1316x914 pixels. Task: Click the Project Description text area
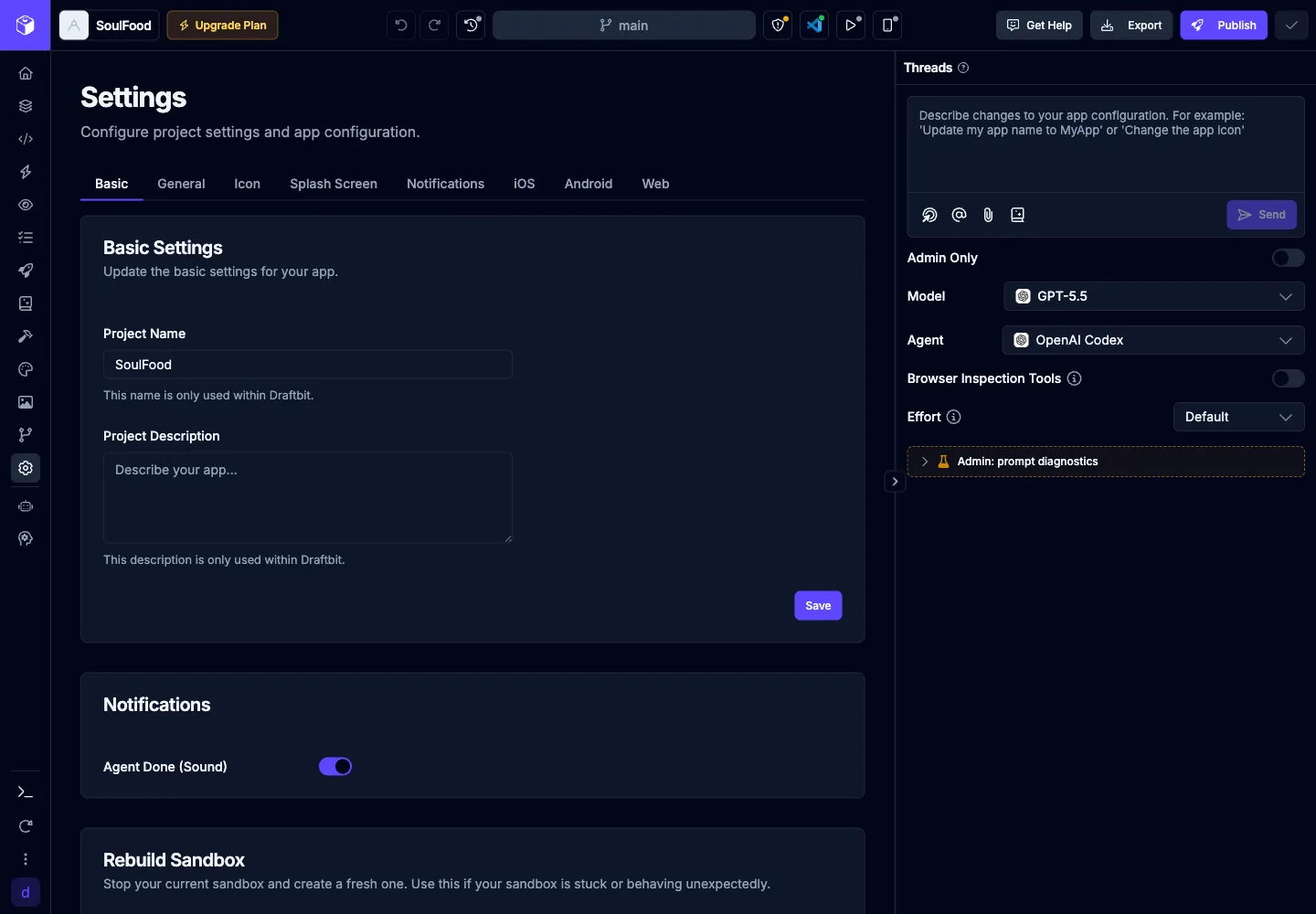point(308,498)
